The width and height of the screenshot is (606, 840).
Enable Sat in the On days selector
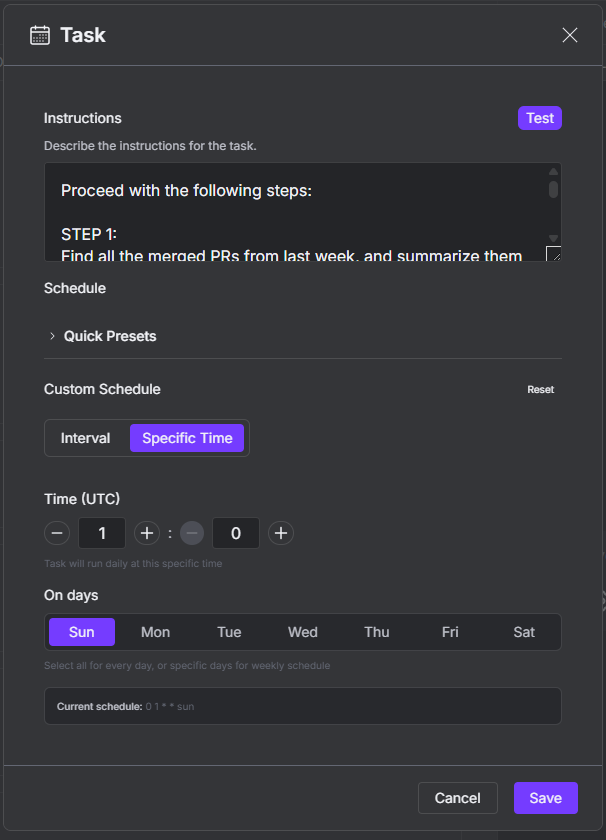click(x=524, y=631)
